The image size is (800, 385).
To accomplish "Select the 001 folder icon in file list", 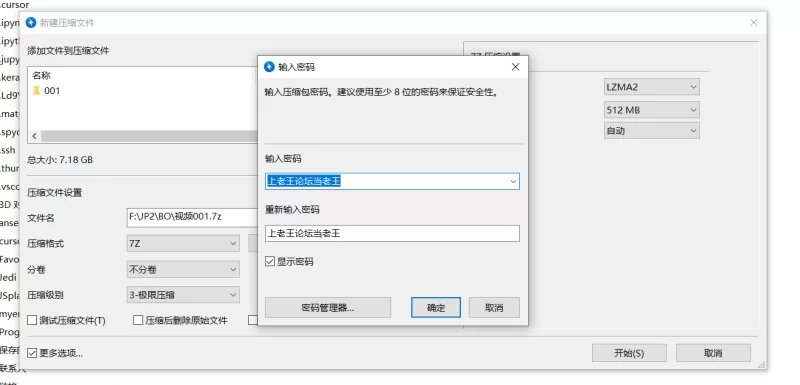I will click(36, 91).
